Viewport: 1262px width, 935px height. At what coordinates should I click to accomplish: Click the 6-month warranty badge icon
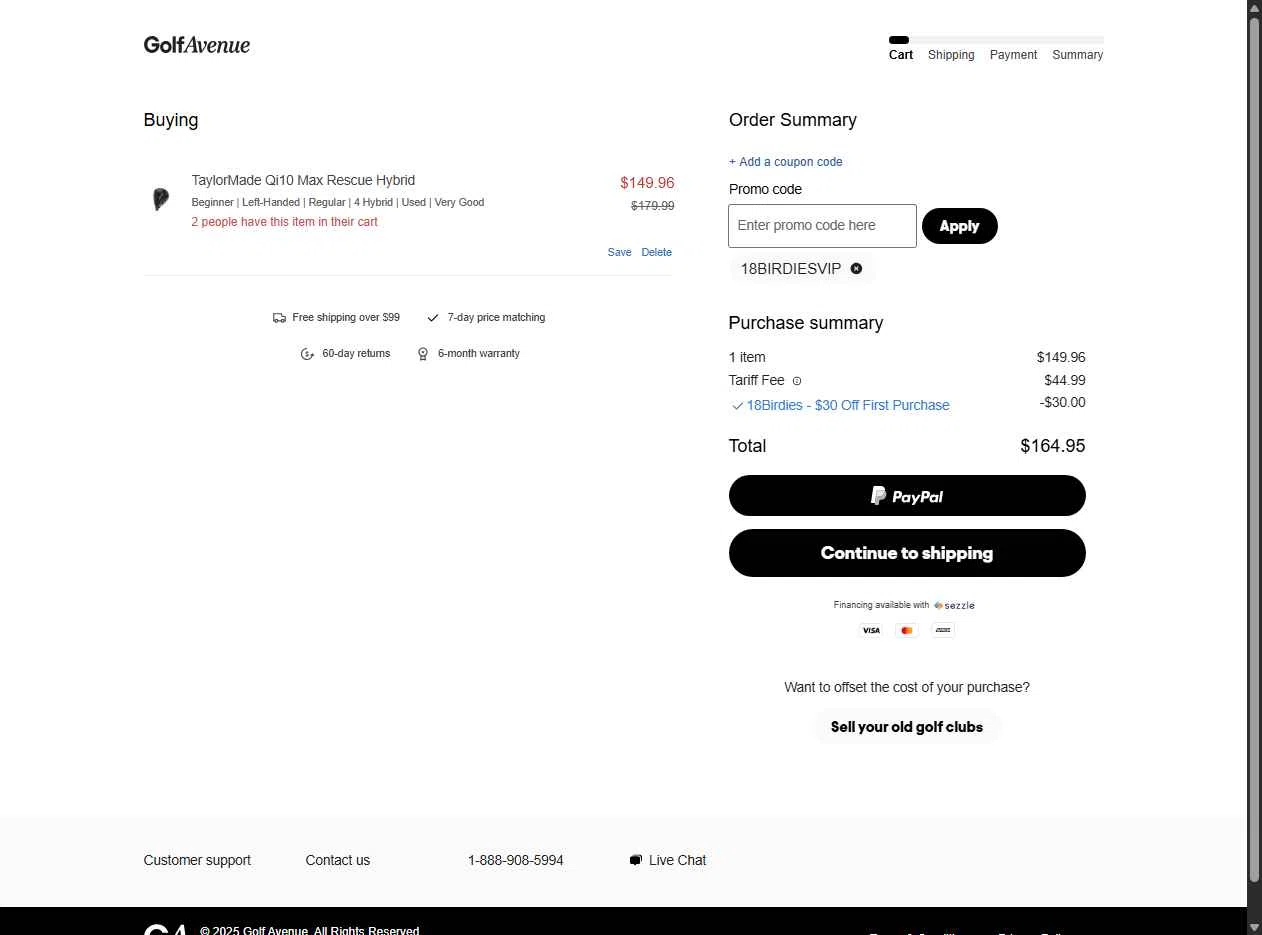point(423,354)
